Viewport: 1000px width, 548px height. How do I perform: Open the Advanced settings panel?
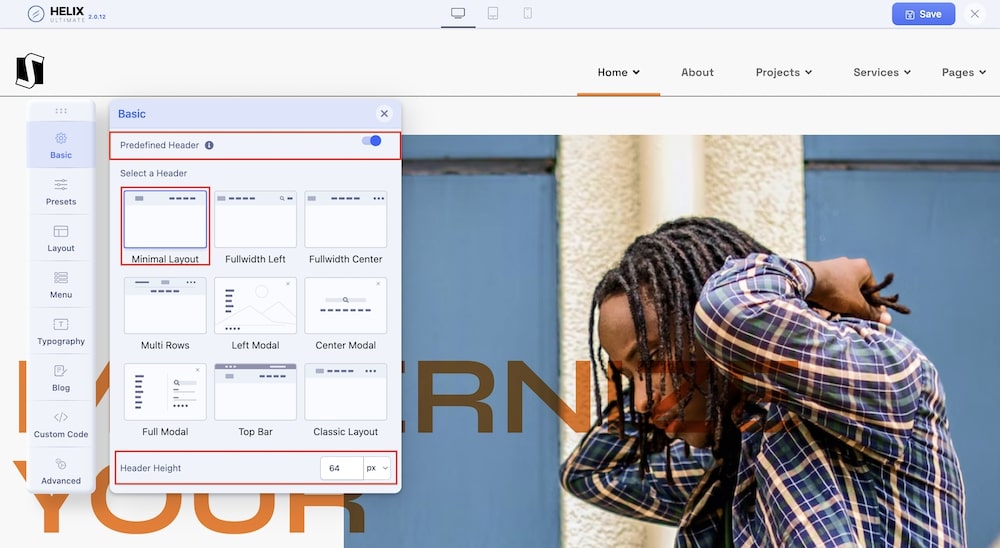click(x=61, y=471)
